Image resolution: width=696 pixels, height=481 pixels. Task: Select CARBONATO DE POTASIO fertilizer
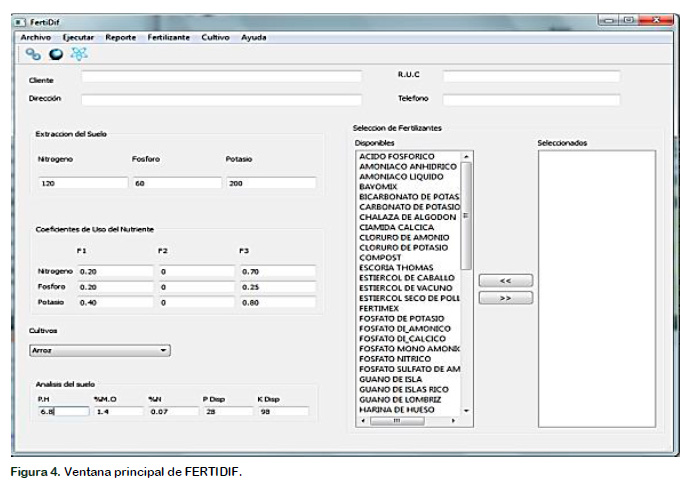click(409, 207)
